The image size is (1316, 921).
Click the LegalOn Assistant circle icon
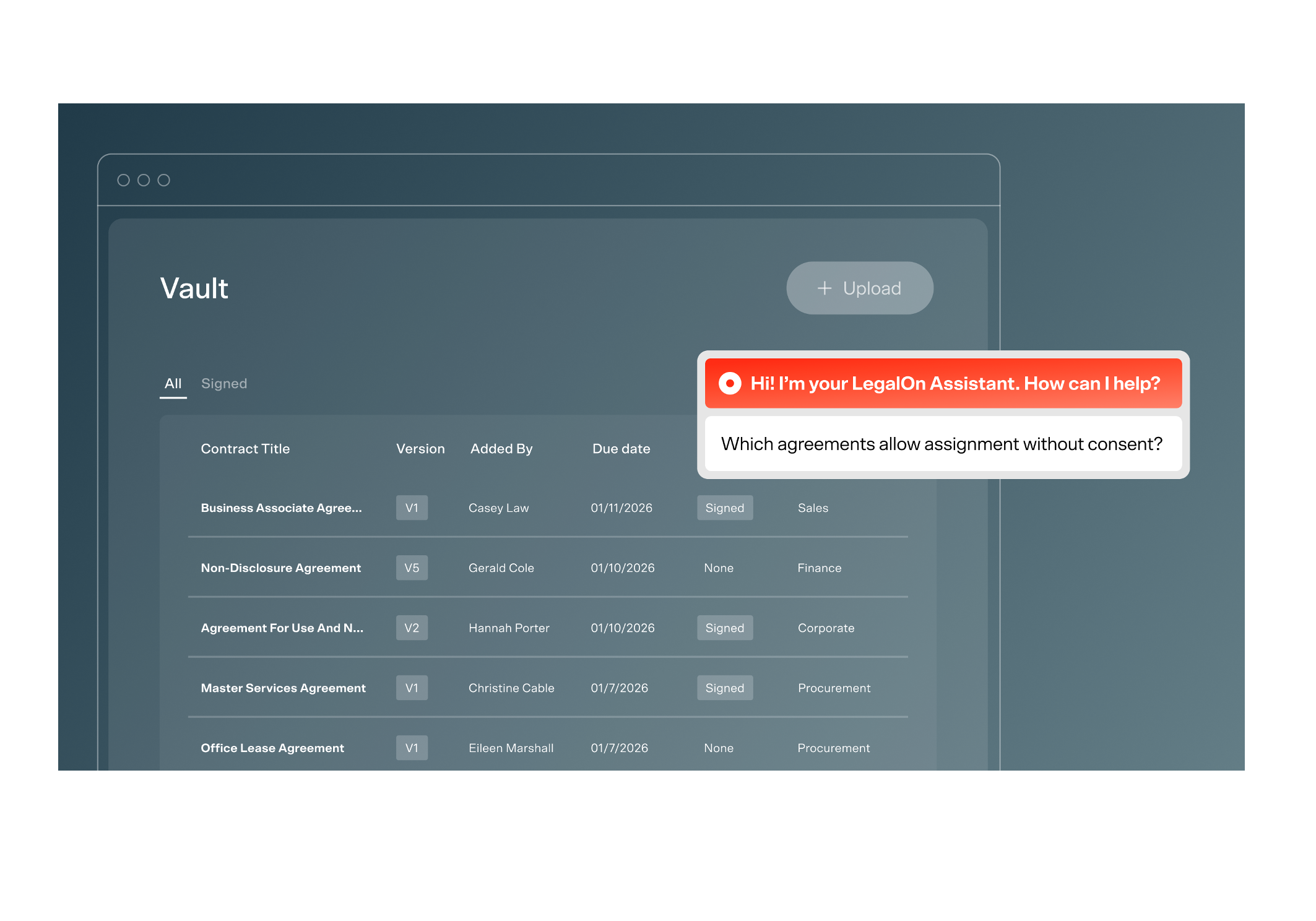(730, 383)
